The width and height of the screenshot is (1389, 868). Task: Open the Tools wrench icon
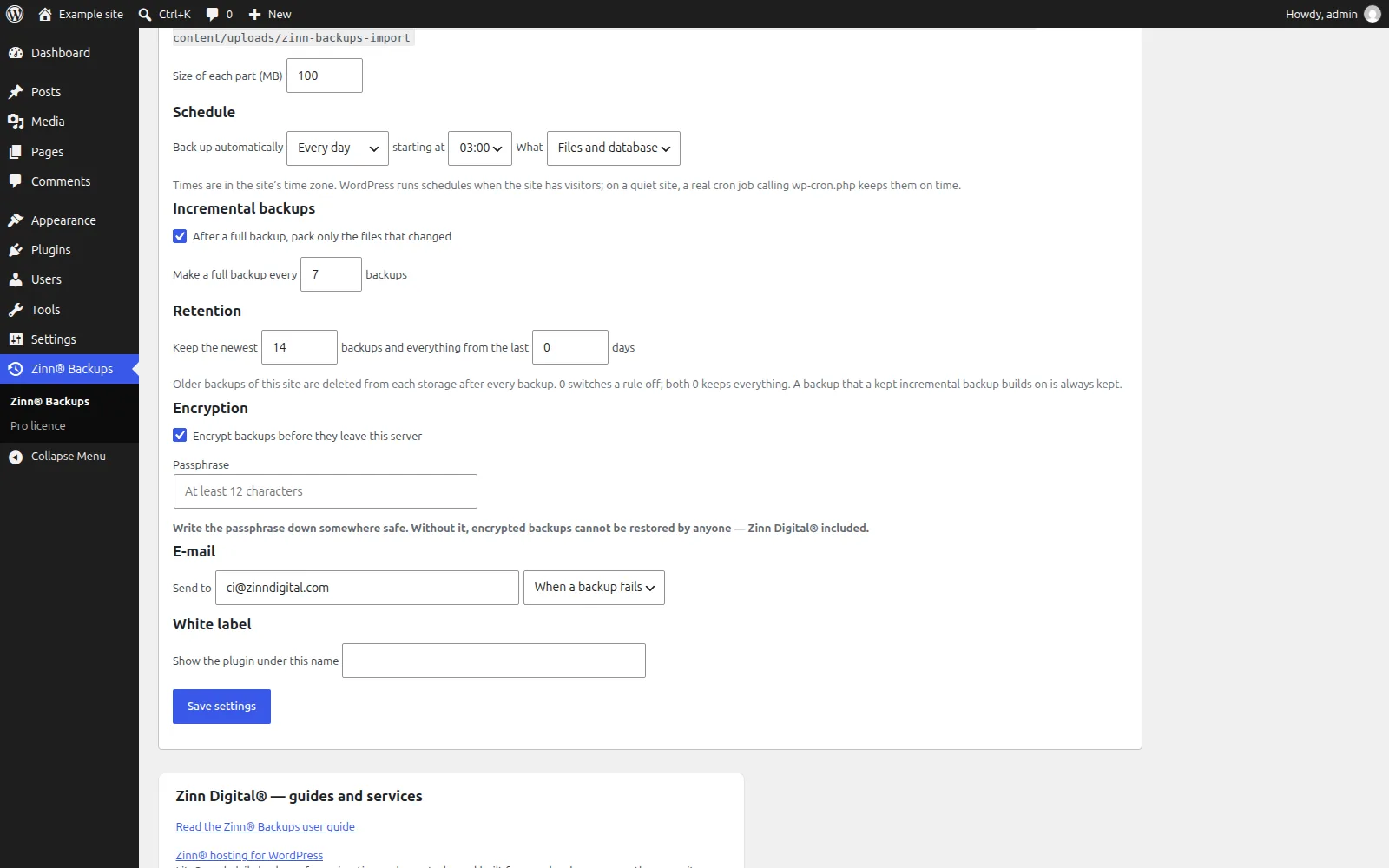point(16,310)
